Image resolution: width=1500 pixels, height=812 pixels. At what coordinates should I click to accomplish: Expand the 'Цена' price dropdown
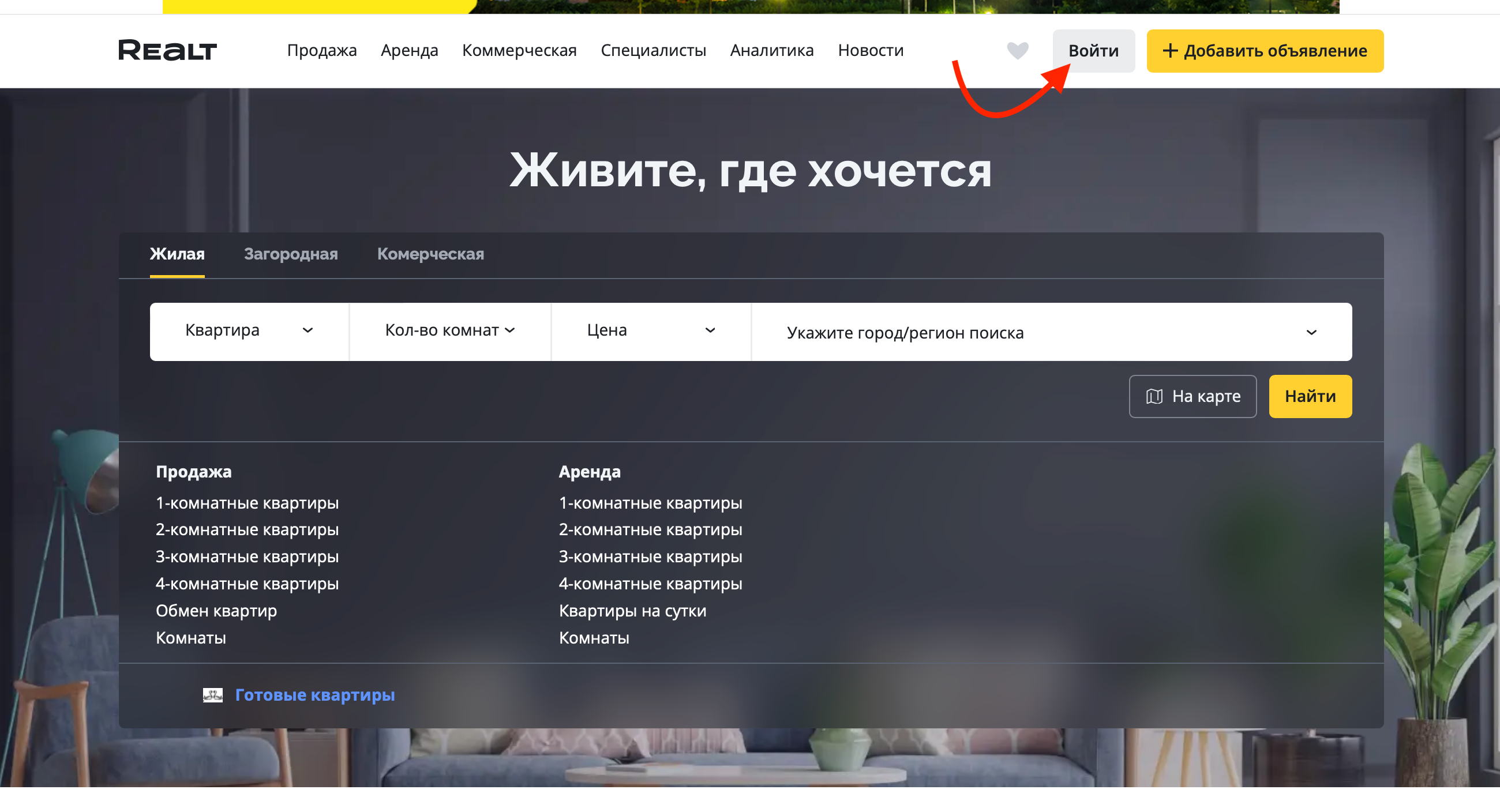651,331
